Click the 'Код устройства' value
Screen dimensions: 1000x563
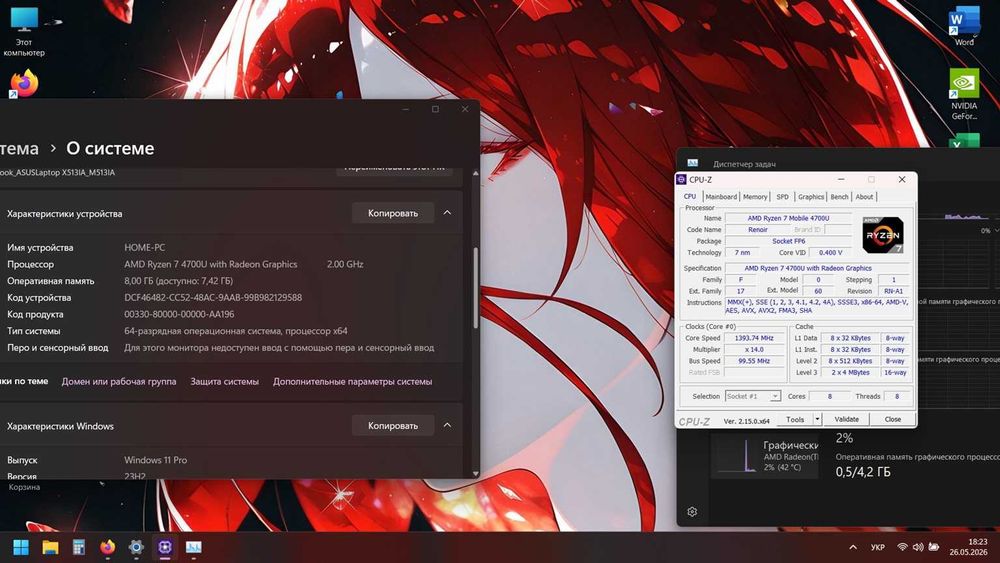pos(213,297)
